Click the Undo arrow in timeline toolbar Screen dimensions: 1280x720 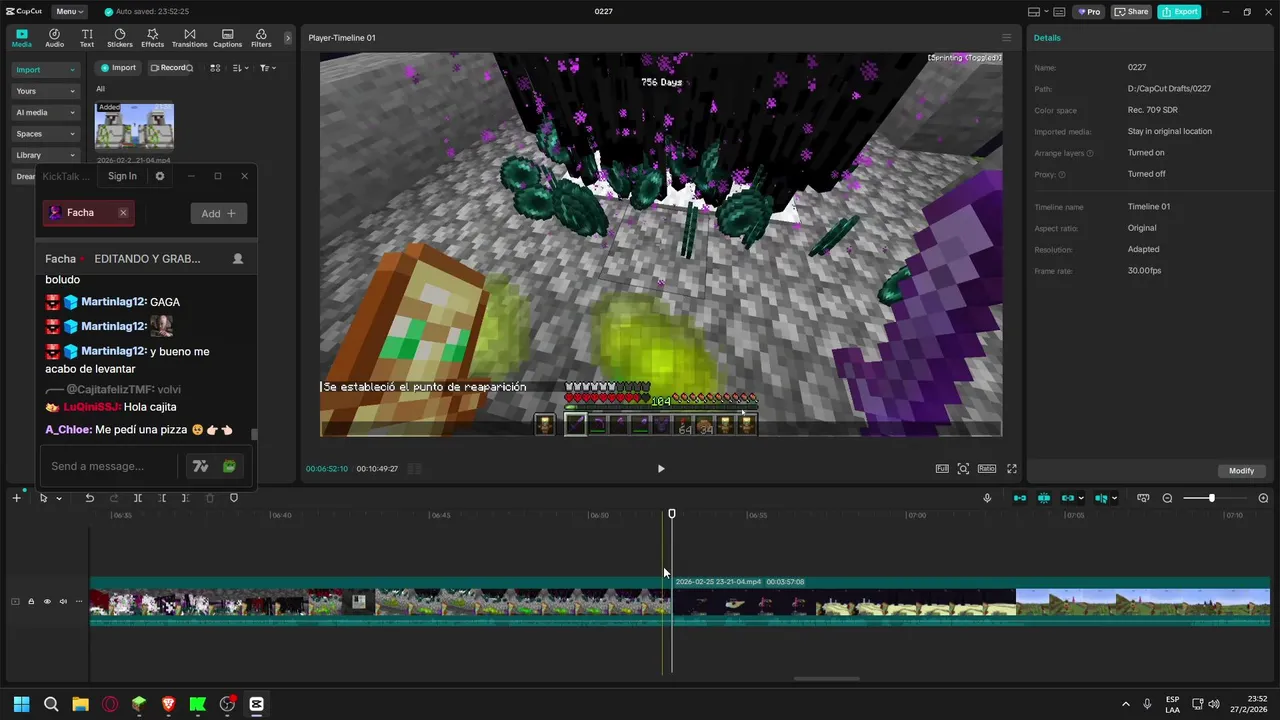tap(89, 498)
